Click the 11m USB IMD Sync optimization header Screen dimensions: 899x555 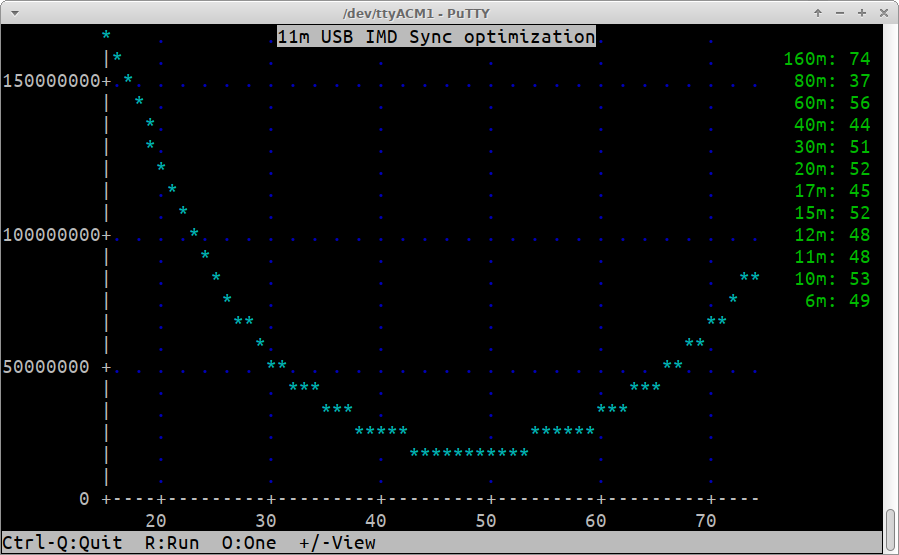point(436,37)
